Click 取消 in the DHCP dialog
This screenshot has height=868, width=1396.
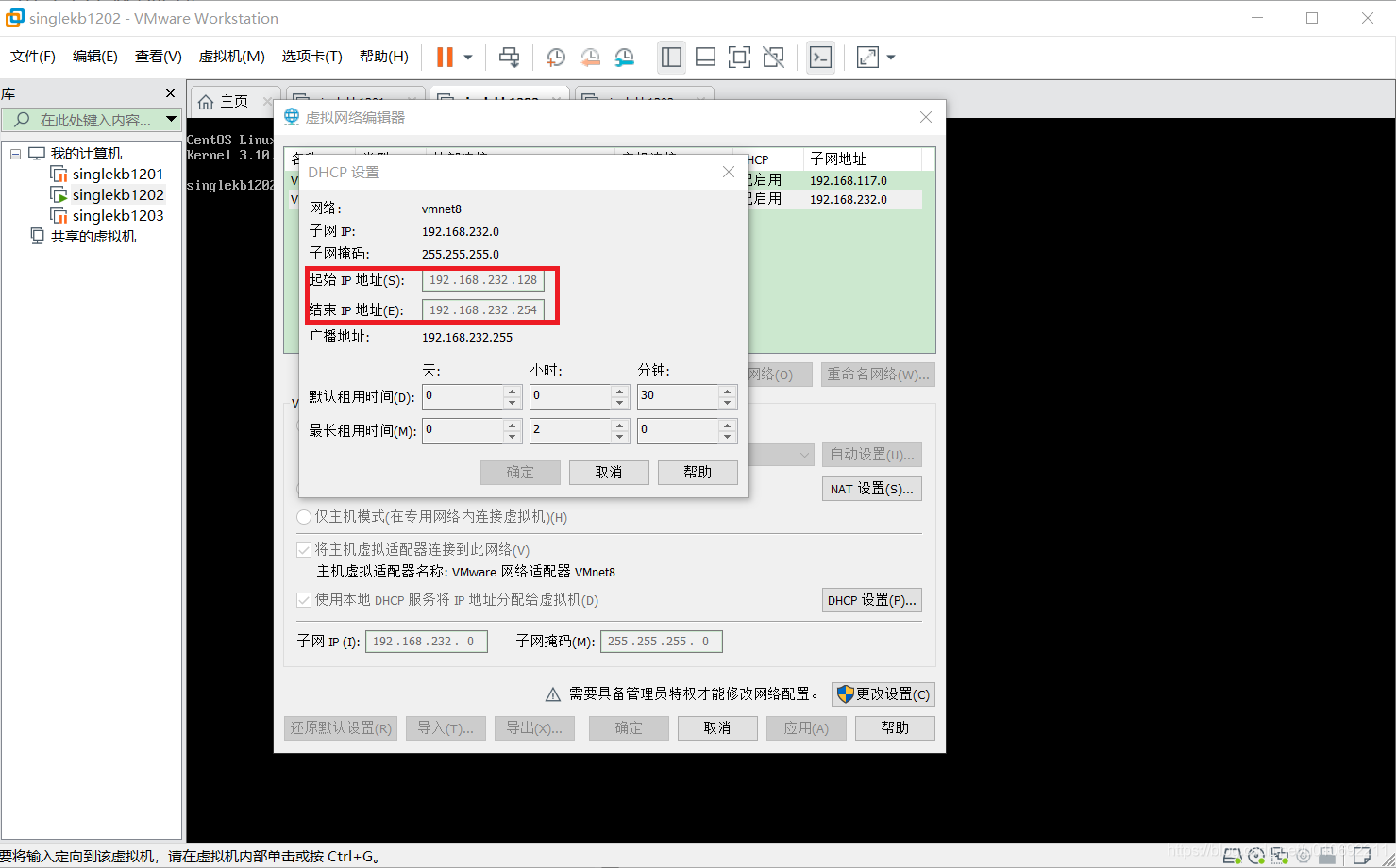click(x=609, y=473)
